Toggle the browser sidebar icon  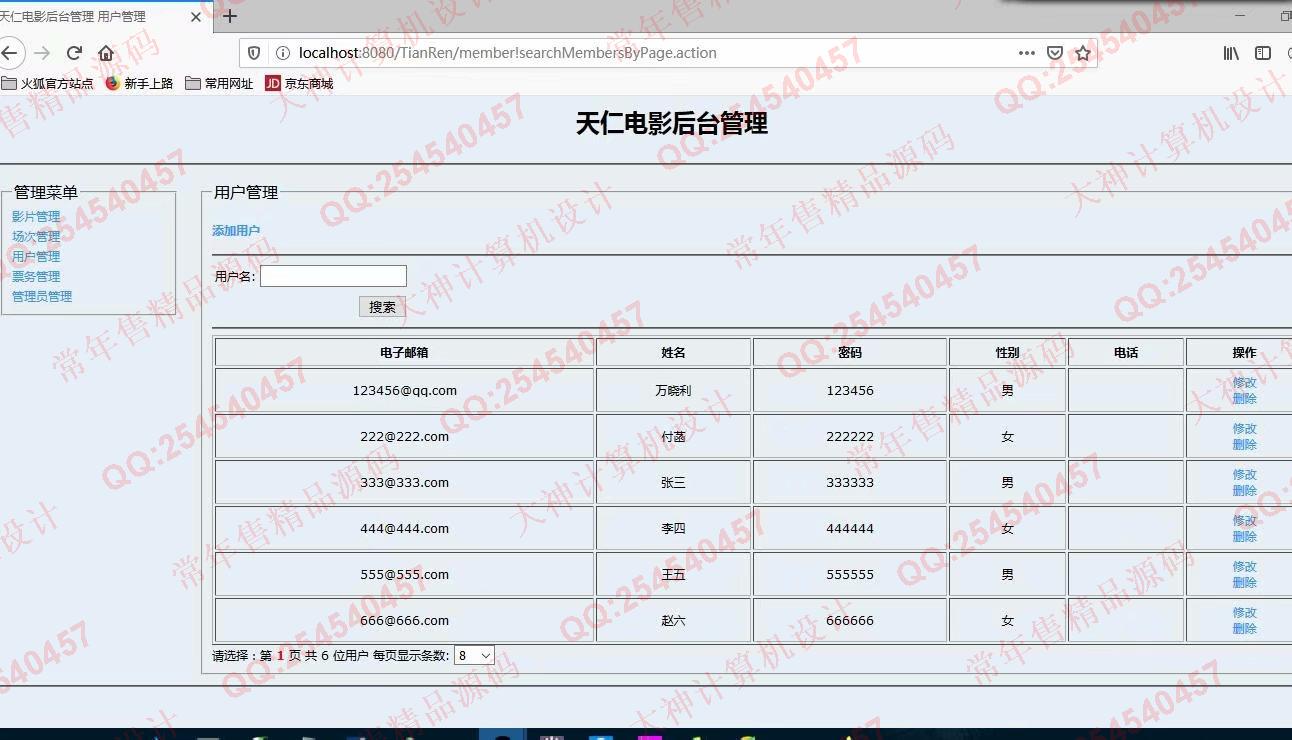click(1263, 53)
